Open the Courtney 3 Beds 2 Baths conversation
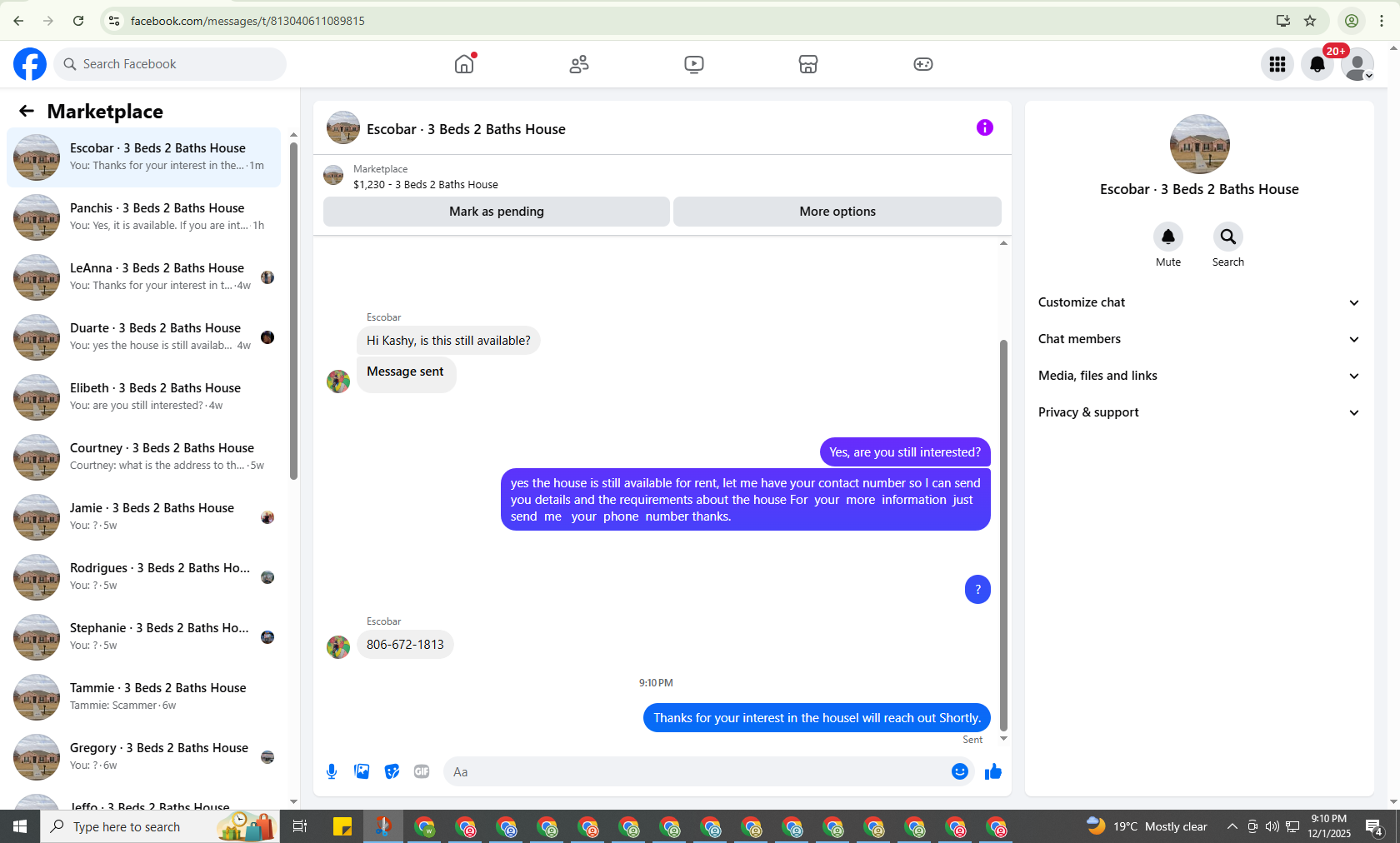Image resolution: width=1400 pixels, height=843 pixels. click(143, 456)
